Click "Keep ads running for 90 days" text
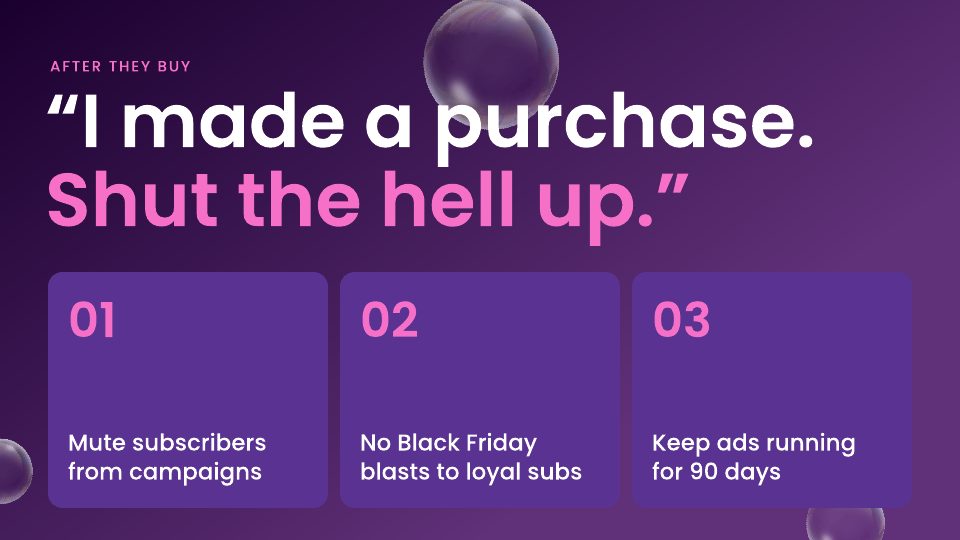 pos(754,457)
